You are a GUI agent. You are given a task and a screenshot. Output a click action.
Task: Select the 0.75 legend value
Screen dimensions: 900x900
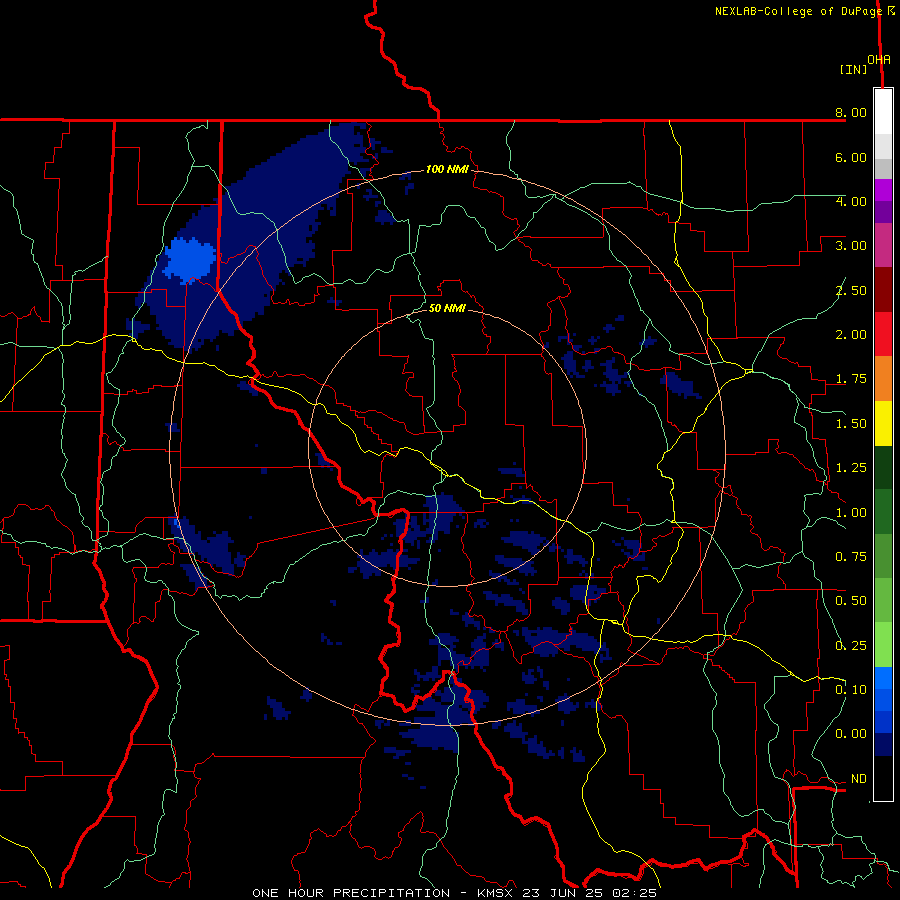(851, 557)
